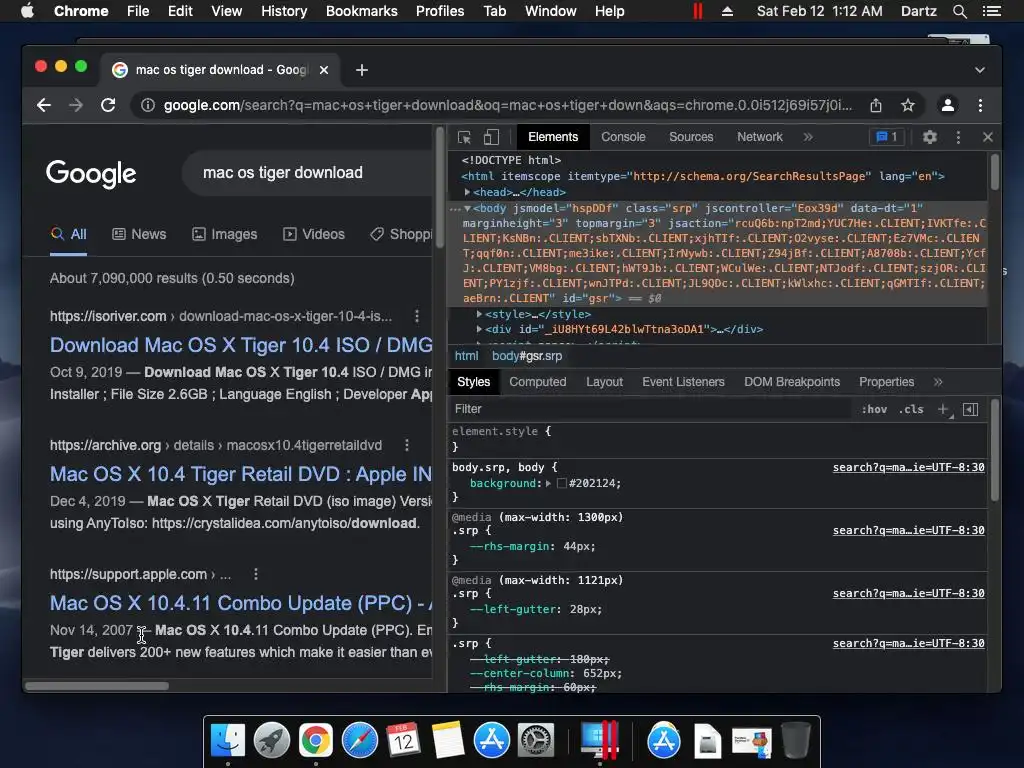Show more Styles pane tabs chevron
This screenshot has width=1024, height=768.
click(x=938, y=382)
